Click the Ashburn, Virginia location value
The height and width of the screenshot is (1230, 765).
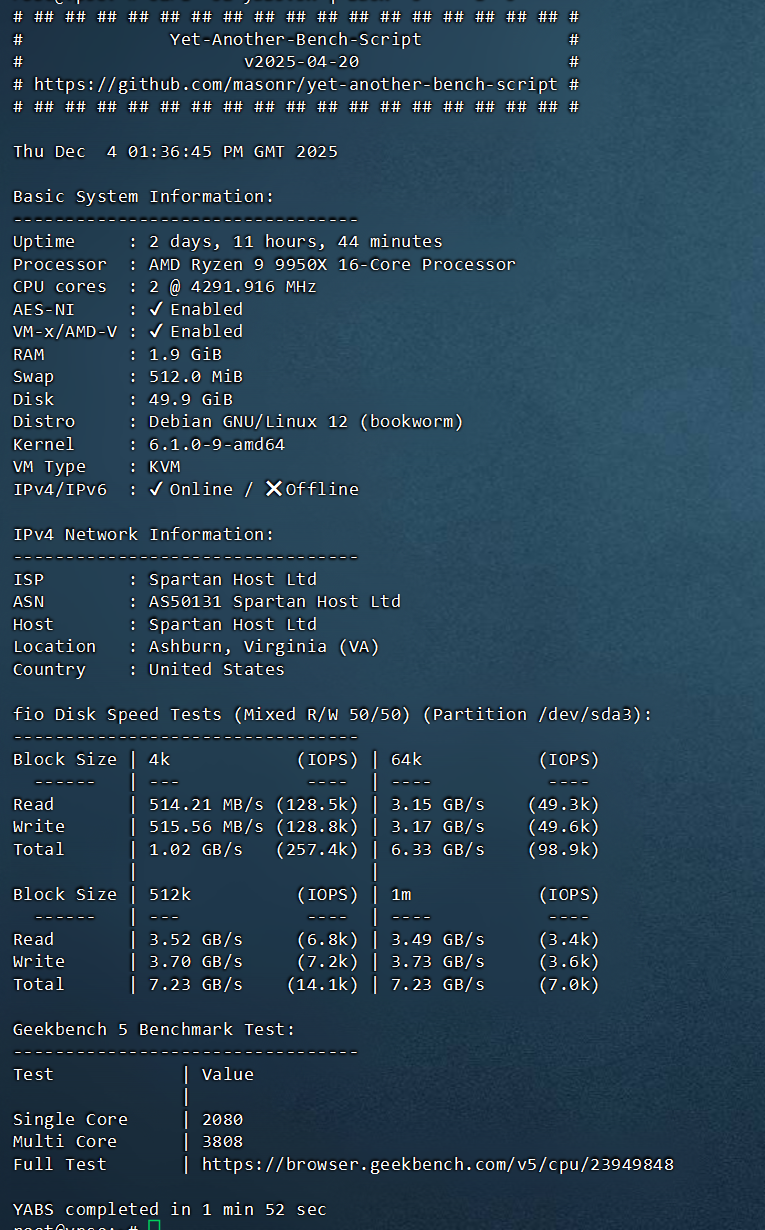264,646
